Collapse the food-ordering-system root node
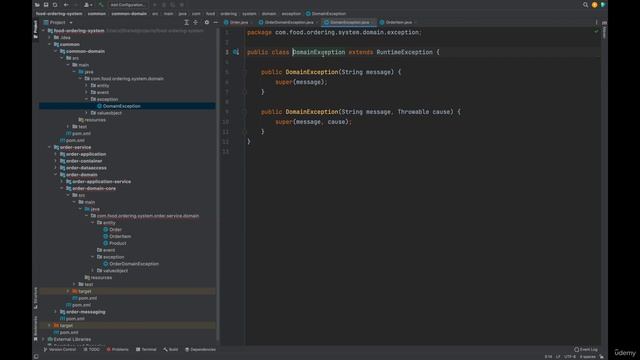Viewport: 640px width, 360px height. point(44,31)
